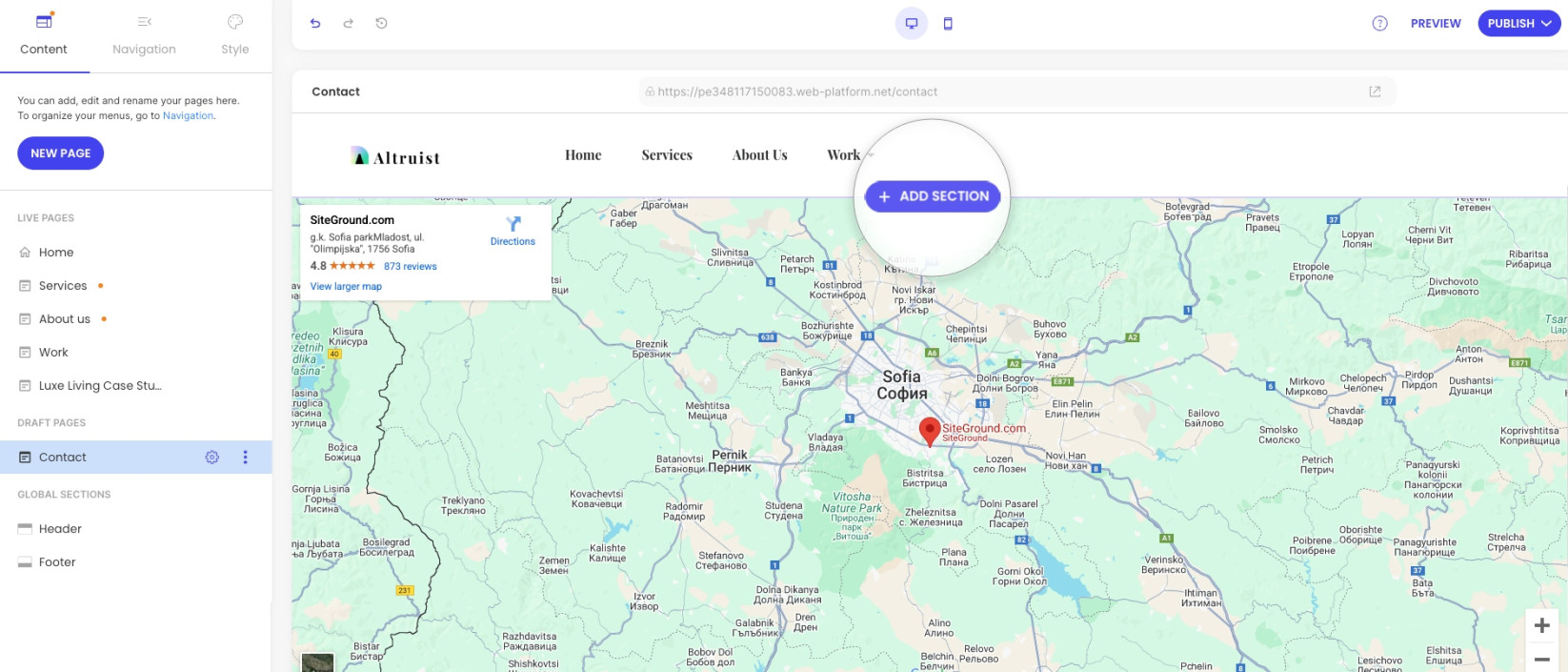Click the View larger map link
Image resolution: width=1568 pixels, height=672 pixels.
click(x=346, y=287)
